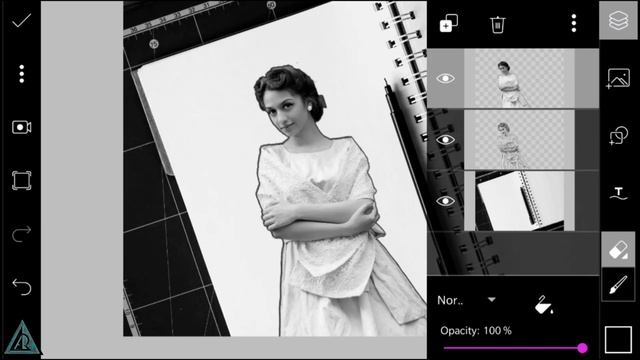
Task: Select the Brush tool
Action: (618, 284)
